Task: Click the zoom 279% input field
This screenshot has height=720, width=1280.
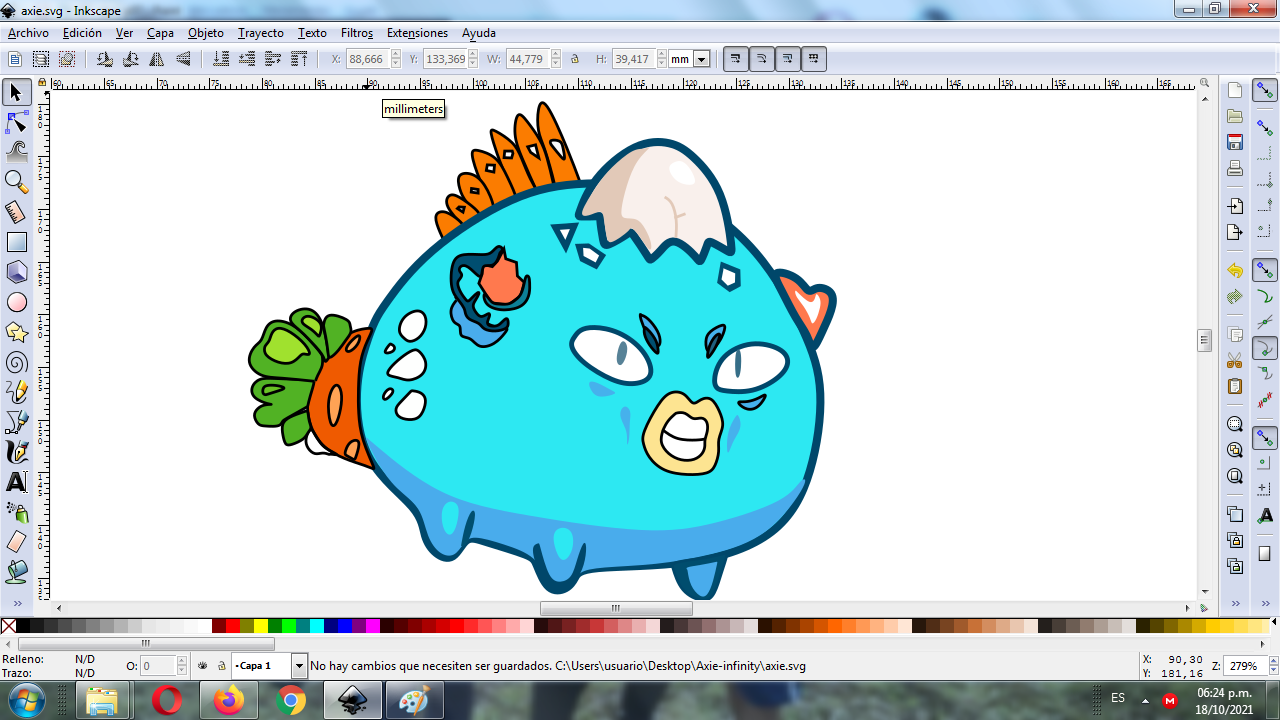Action: point(1244,665)
